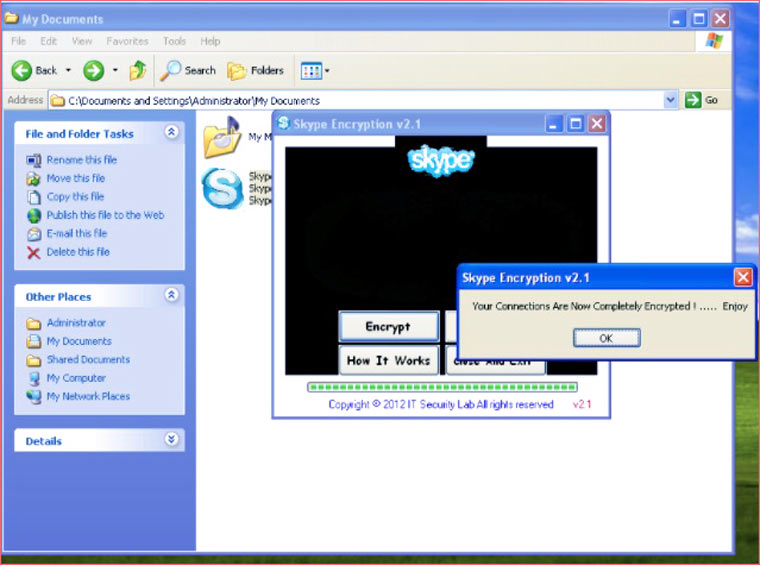The image size is (760, 565).
Task: Click the Back arrow icon in Explorer
Action: point(21,71)
